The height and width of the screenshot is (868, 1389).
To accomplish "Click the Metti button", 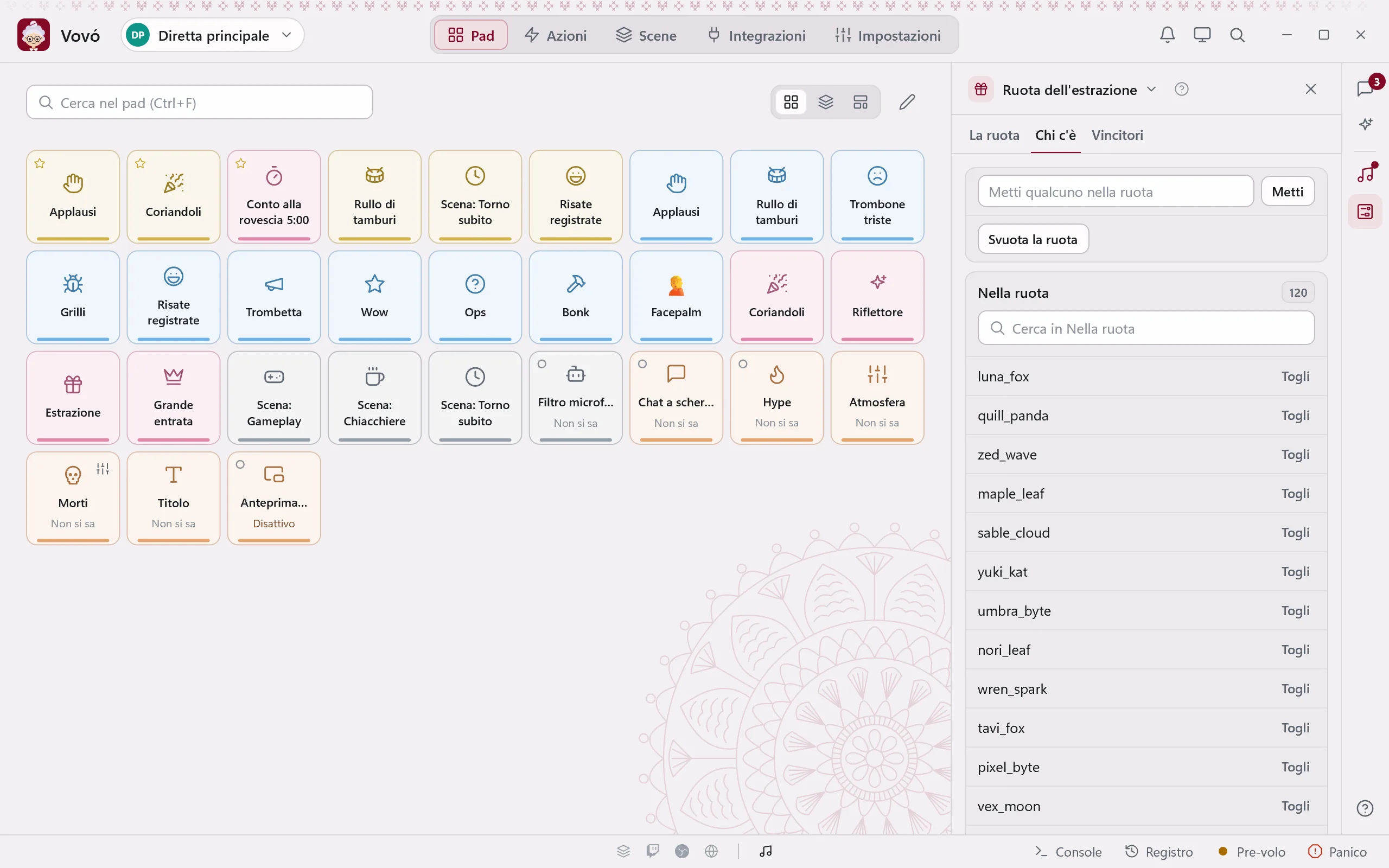I will click(x=1288, y=191).
